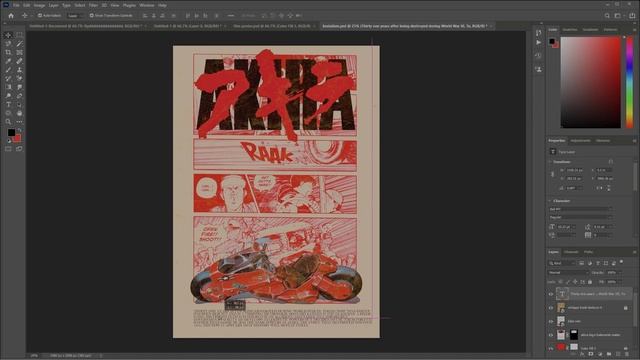Hide the Thirty-one years text layer
The image size is (640, 360).
coord(551,294)
